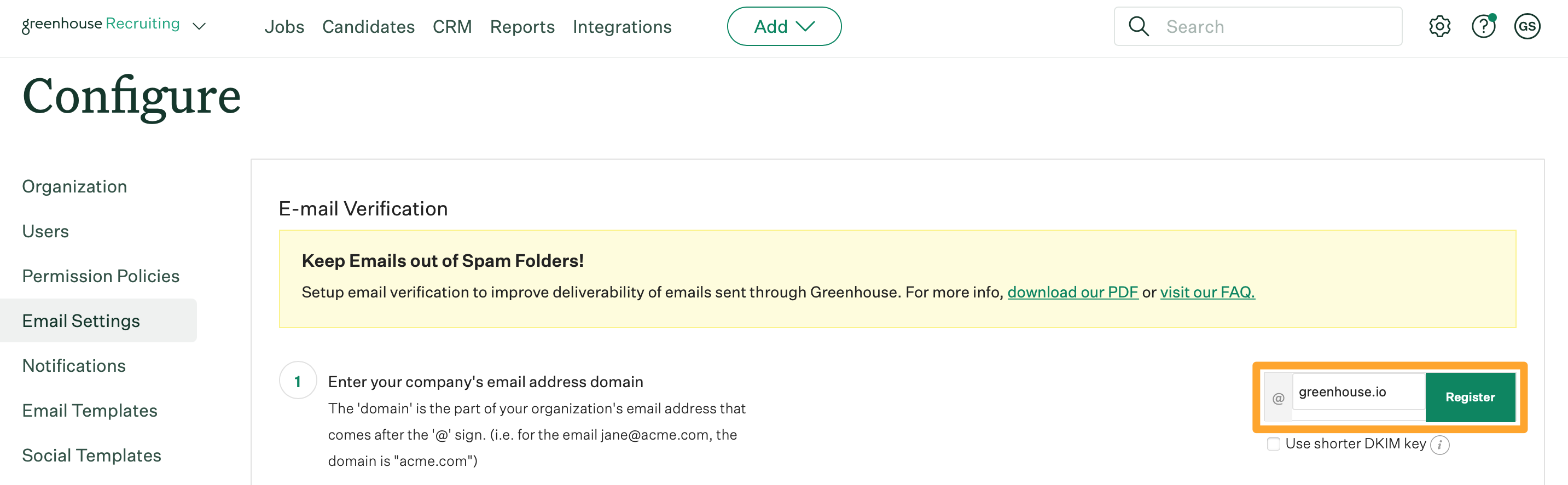Open Email Templates in the sidebar
This screenshot has width=1568, height=485.
(x=90, y=411)
